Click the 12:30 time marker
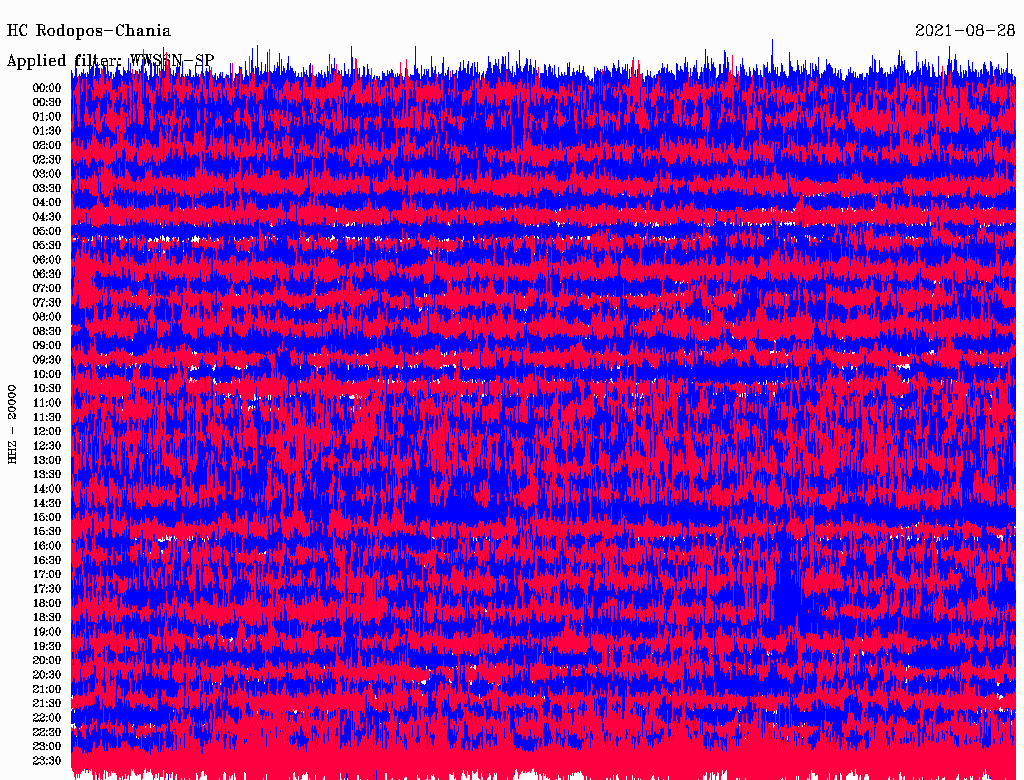 47,446
